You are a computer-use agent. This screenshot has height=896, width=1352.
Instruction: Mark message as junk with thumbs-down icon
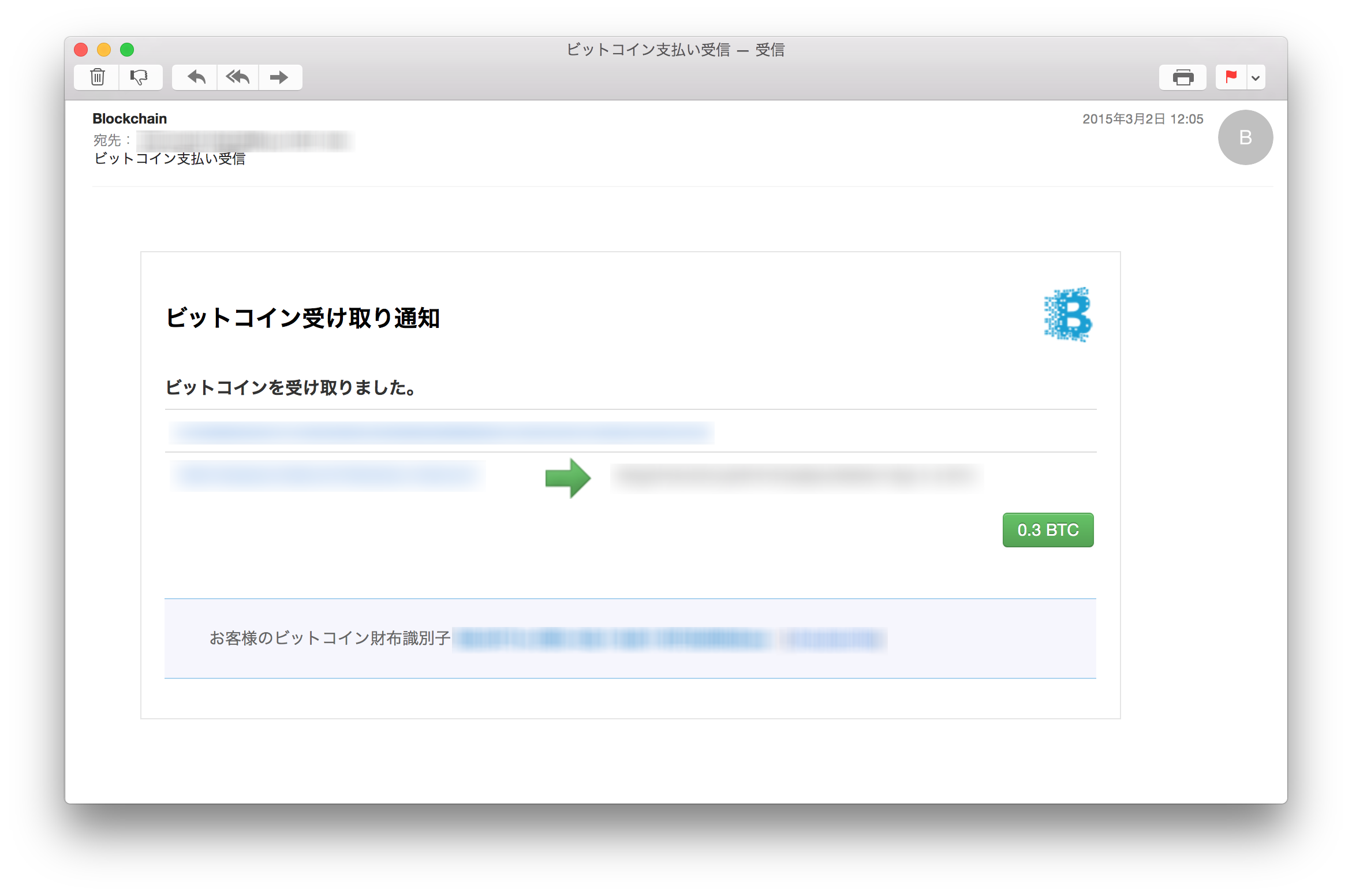tap(139, 77)
